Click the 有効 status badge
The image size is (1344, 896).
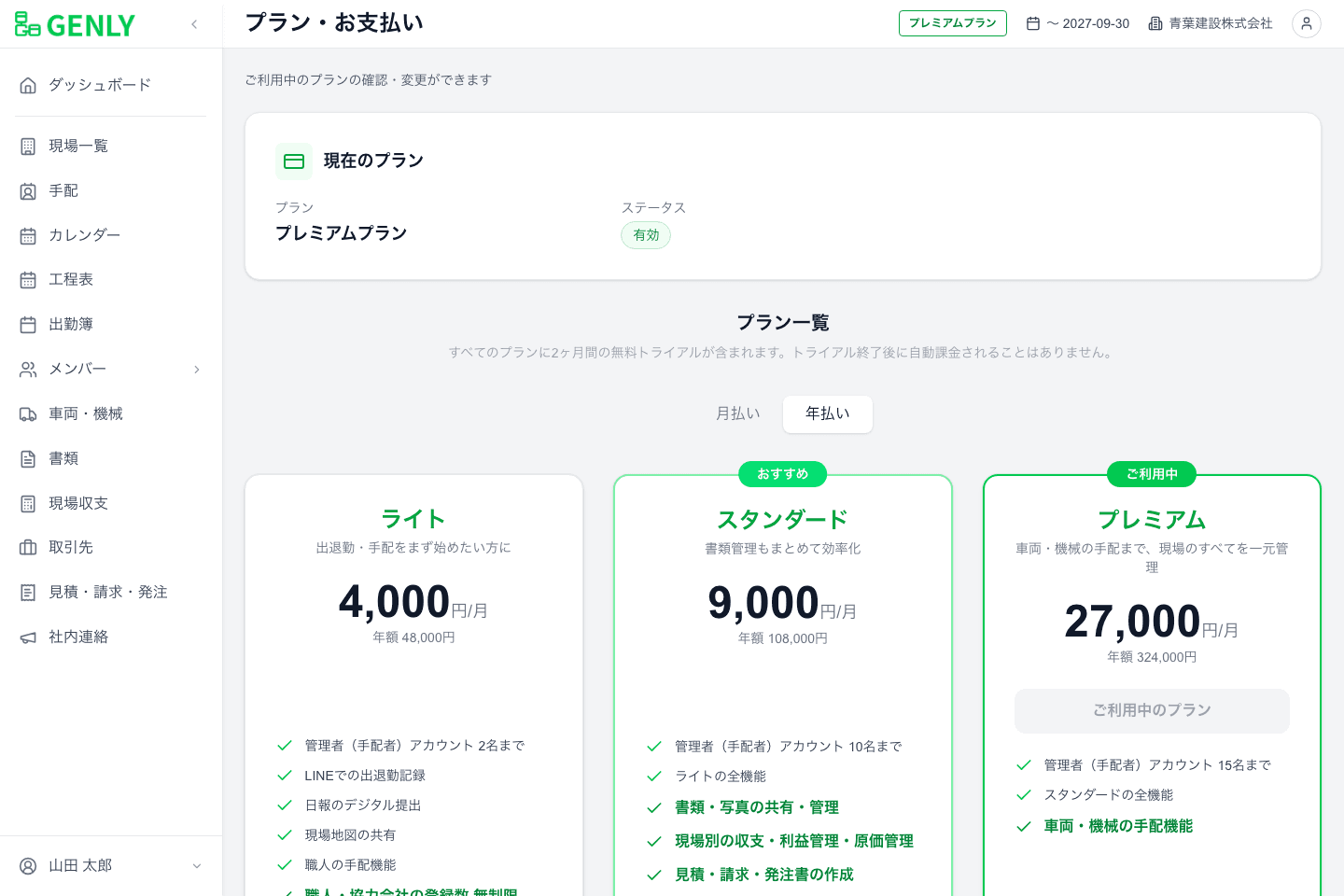pyautogui.click(x=646, y=235)
